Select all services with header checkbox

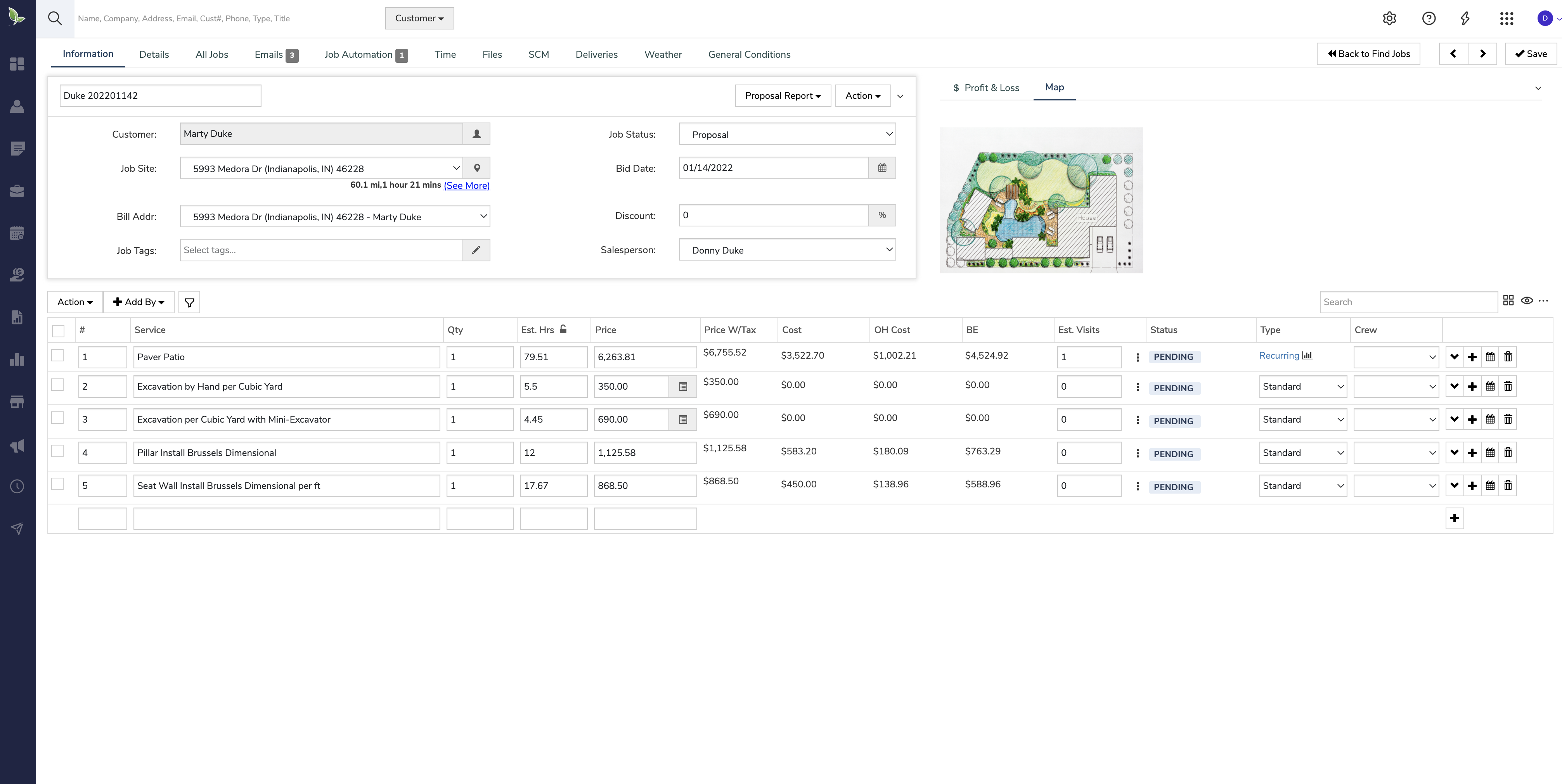pos(58,331)
